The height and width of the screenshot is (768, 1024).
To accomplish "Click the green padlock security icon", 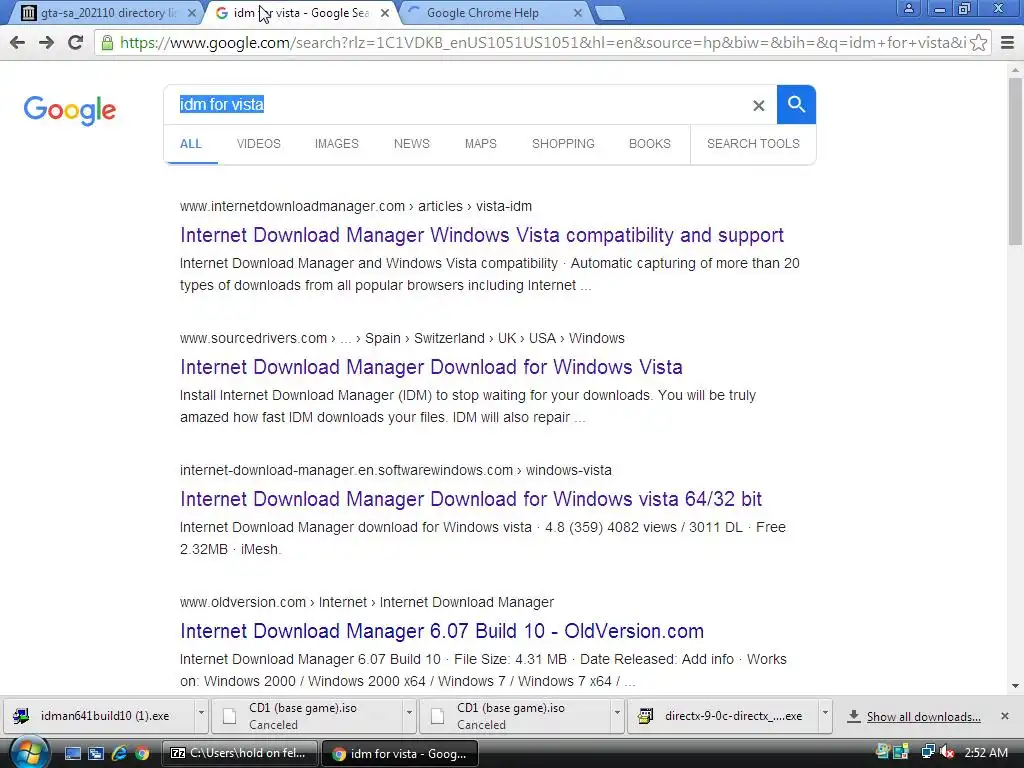I will (107, 42).
